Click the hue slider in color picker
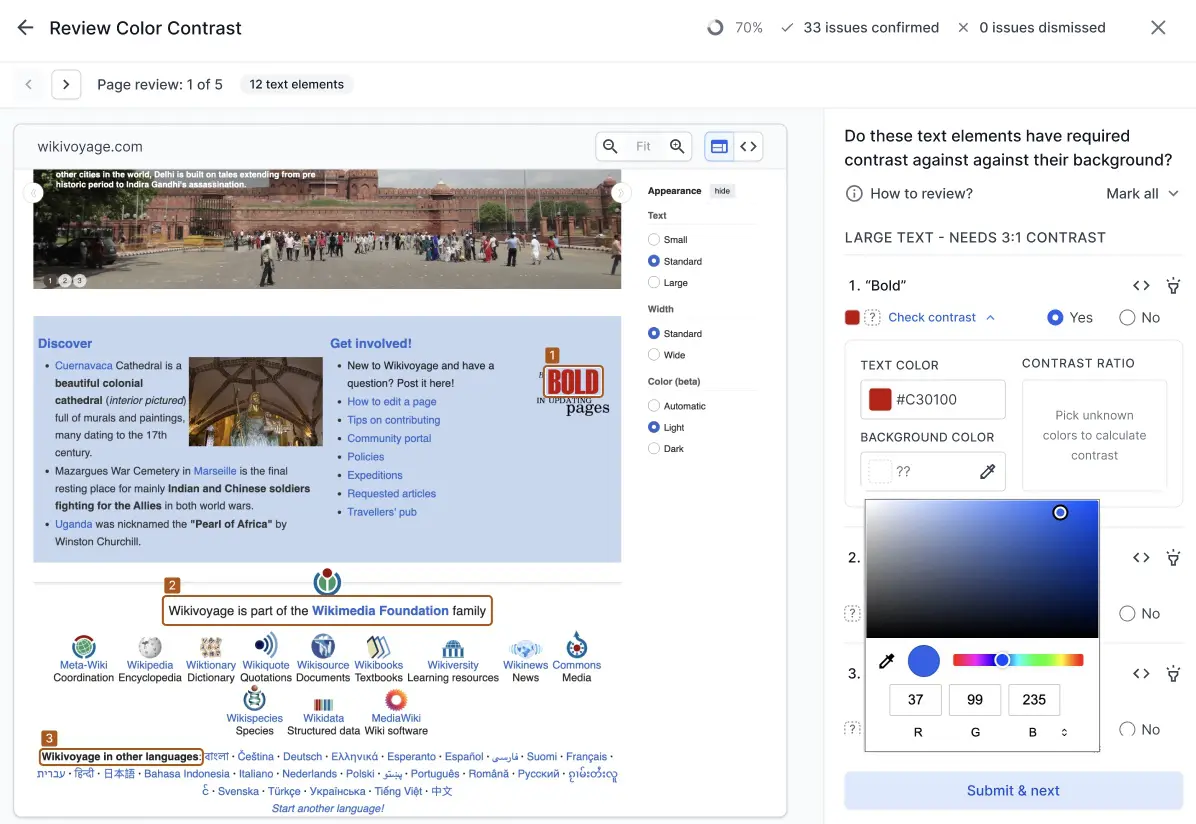Viewport: 1196px width, 824px height. pos(1018,660)
